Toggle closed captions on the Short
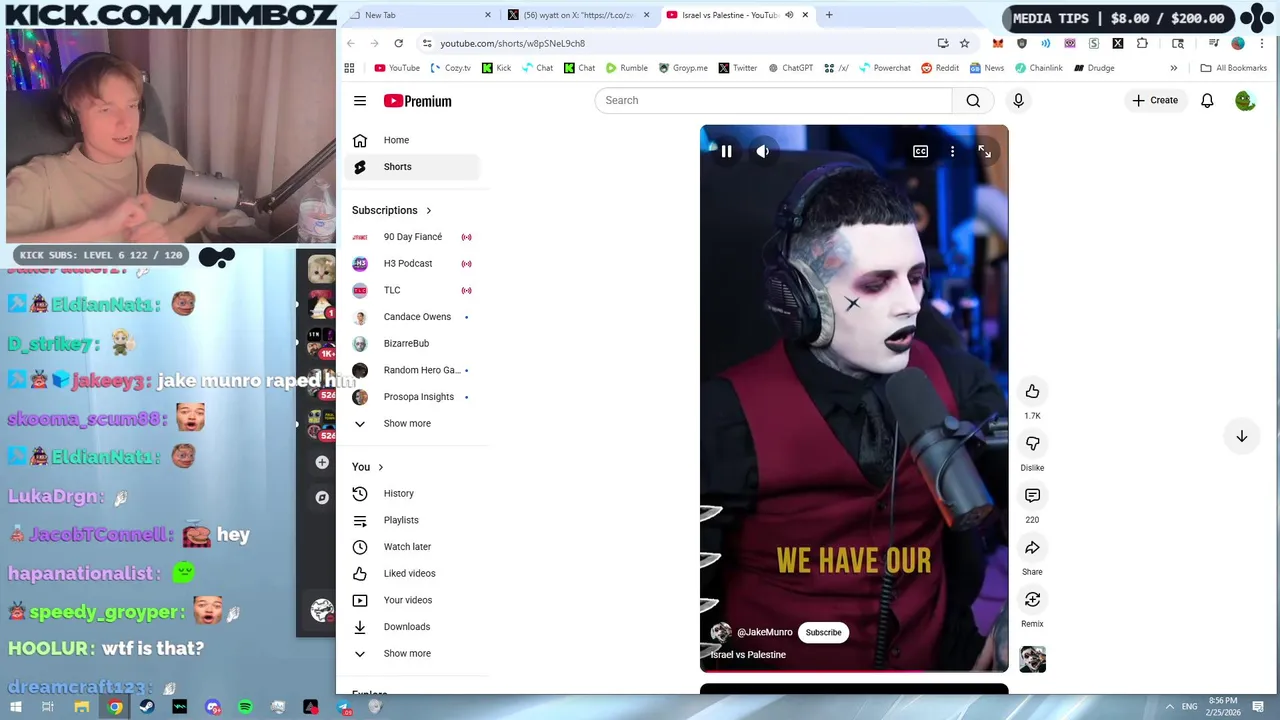 (920, 151)
